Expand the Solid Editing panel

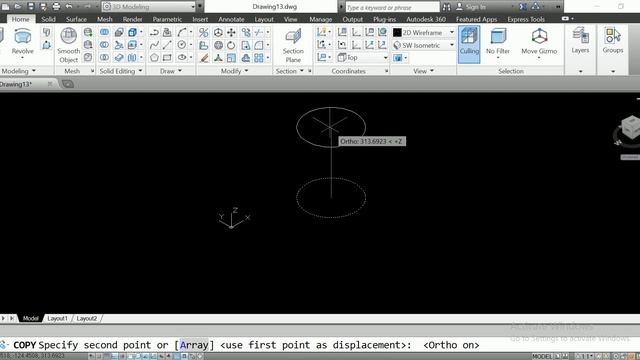click(x=121, y=71)
